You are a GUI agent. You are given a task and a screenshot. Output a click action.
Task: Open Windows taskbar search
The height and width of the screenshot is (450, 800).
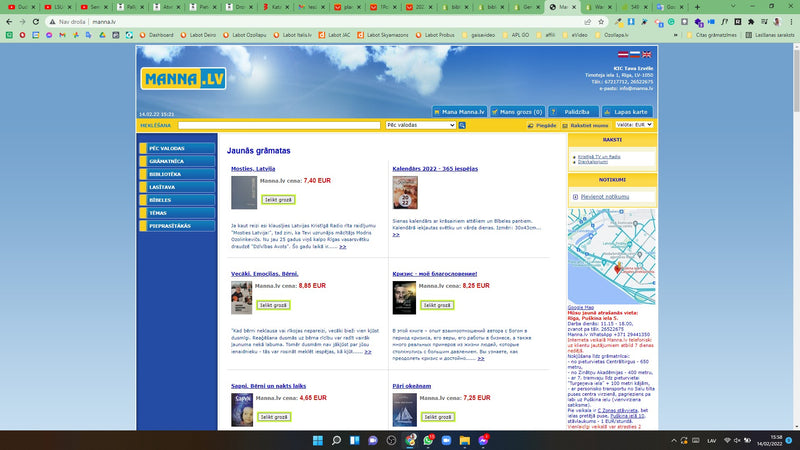[x=336, y=440]
